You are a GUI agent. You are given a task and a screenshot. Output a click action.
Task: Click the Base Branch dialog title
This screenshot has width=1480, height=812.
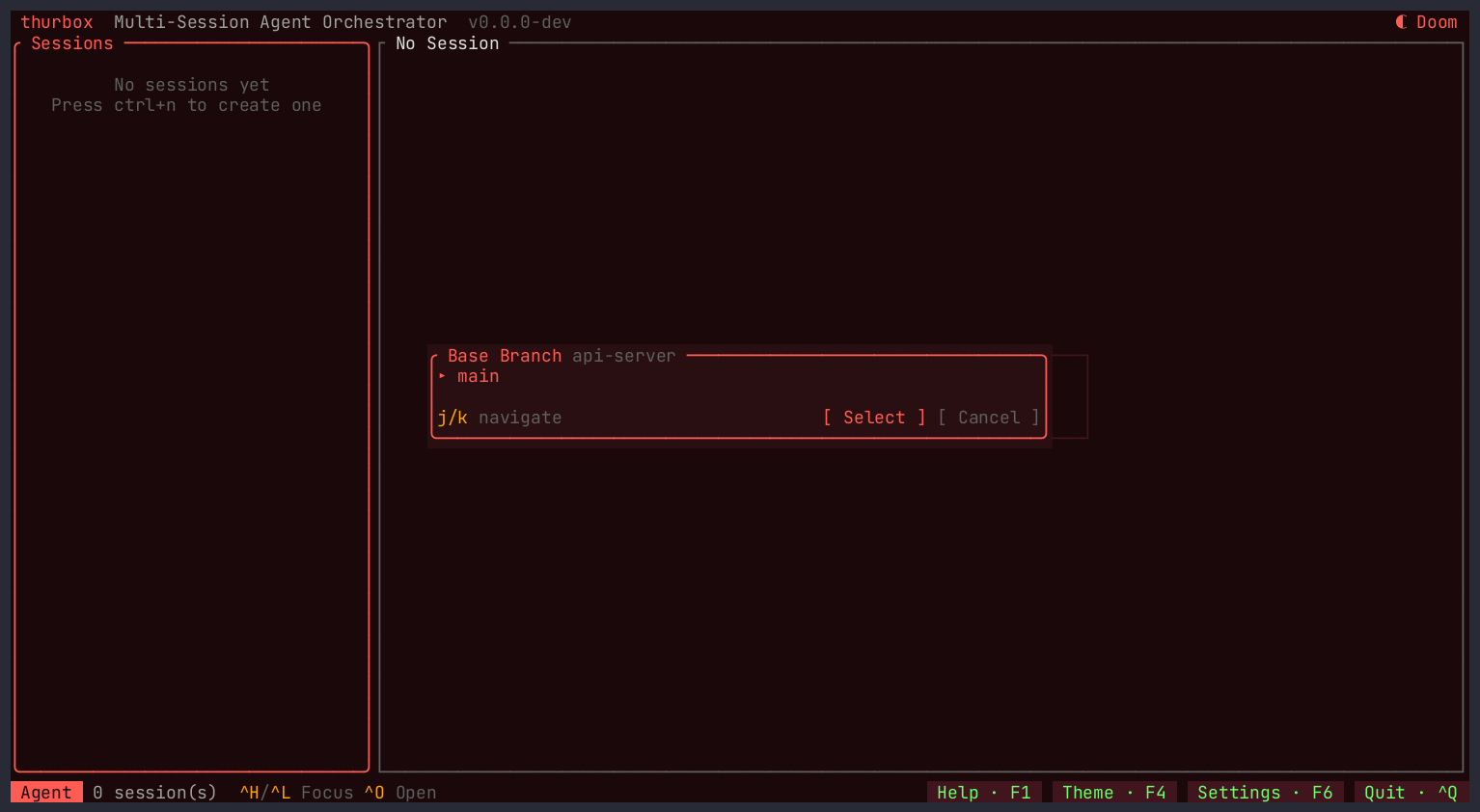[x=505, y=356]
